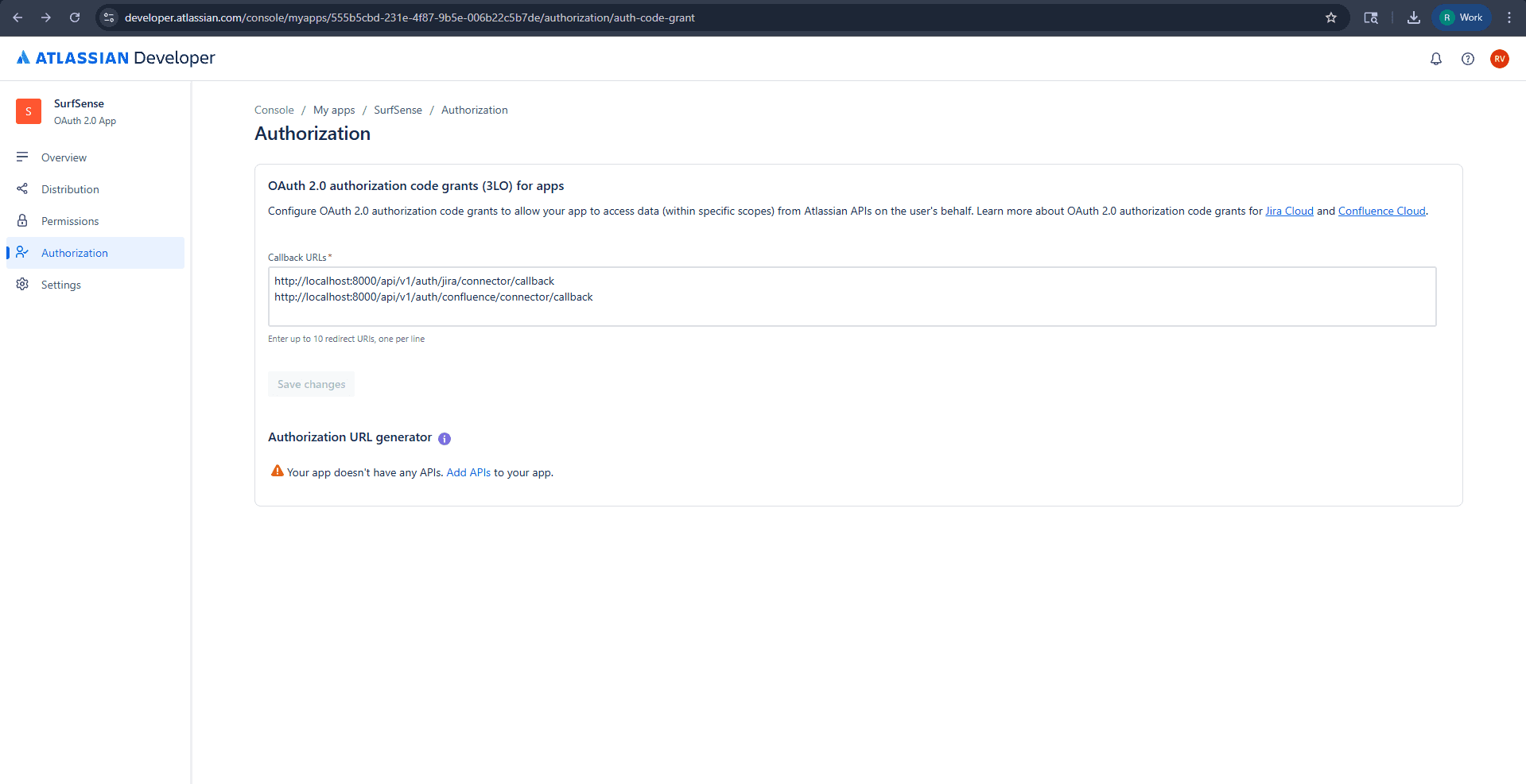The height and width of the screenshot is (784, 1526).
Task: Open the Permissions section
Action: pos(70,220)
